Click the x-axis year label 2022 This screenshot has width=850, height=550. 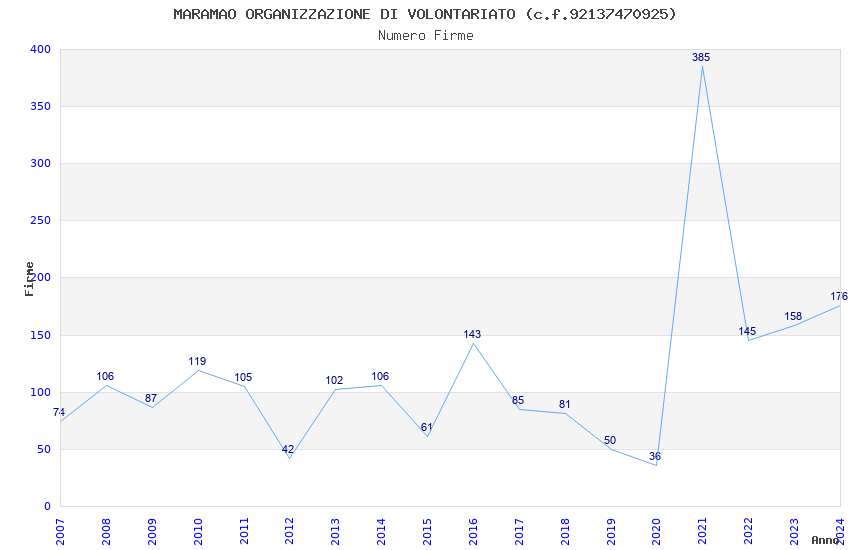[749, 532]
